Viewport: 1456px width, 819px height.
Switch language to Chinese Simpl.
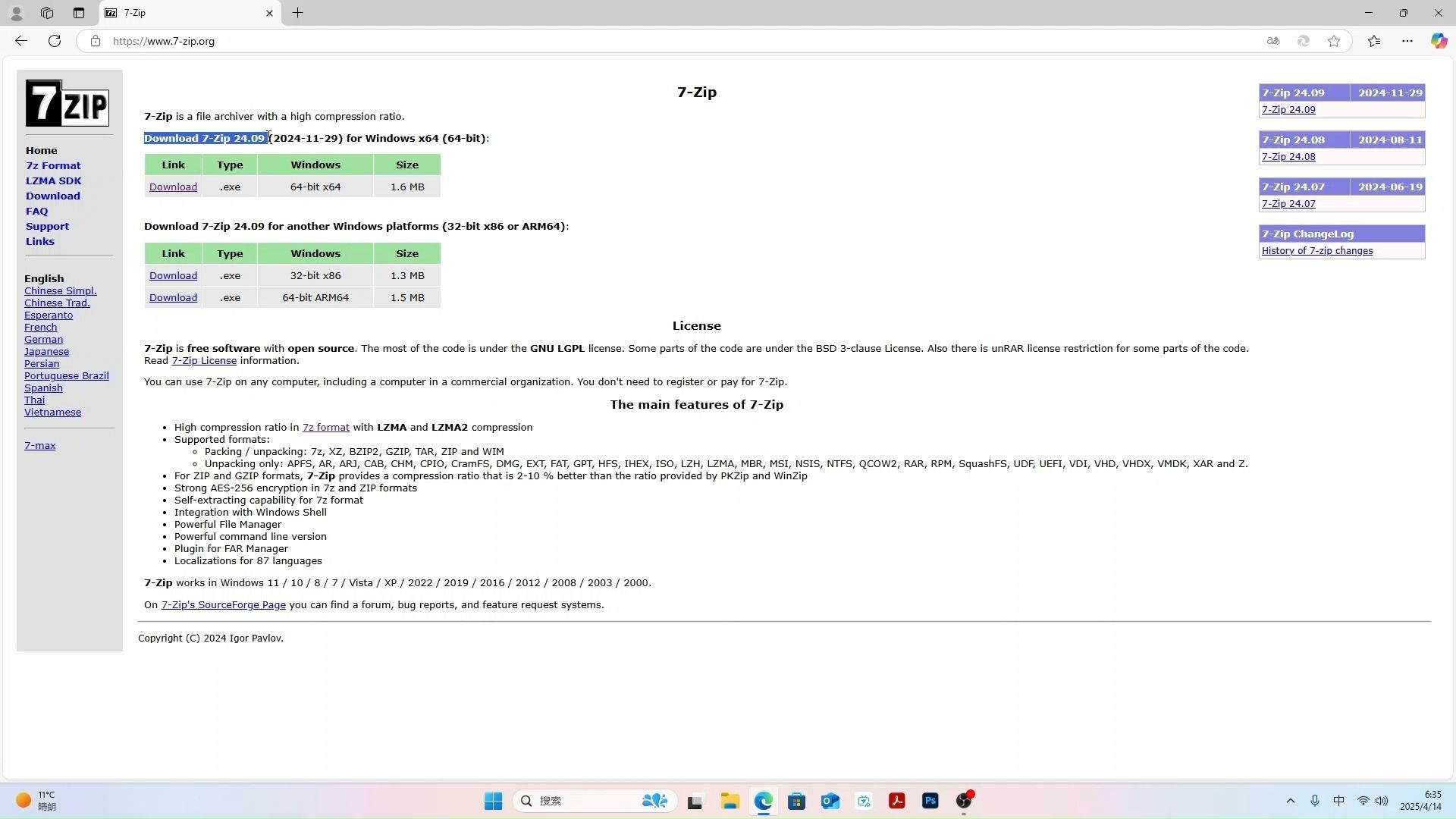tap(60, 290)
